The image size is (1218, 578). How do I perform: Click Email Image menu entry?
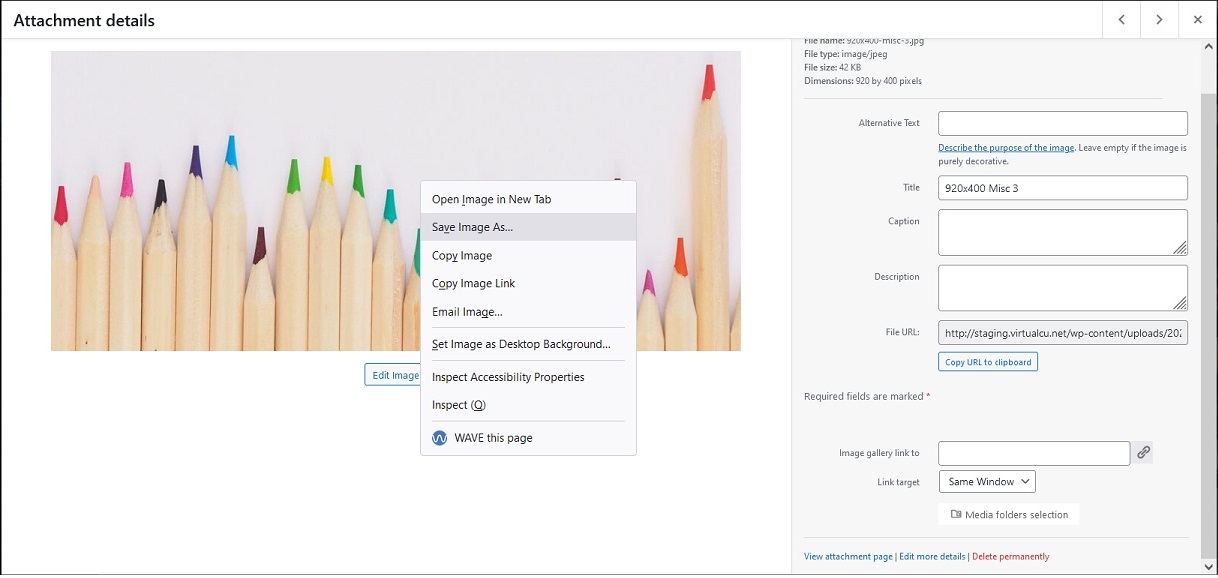coord(467,311)
